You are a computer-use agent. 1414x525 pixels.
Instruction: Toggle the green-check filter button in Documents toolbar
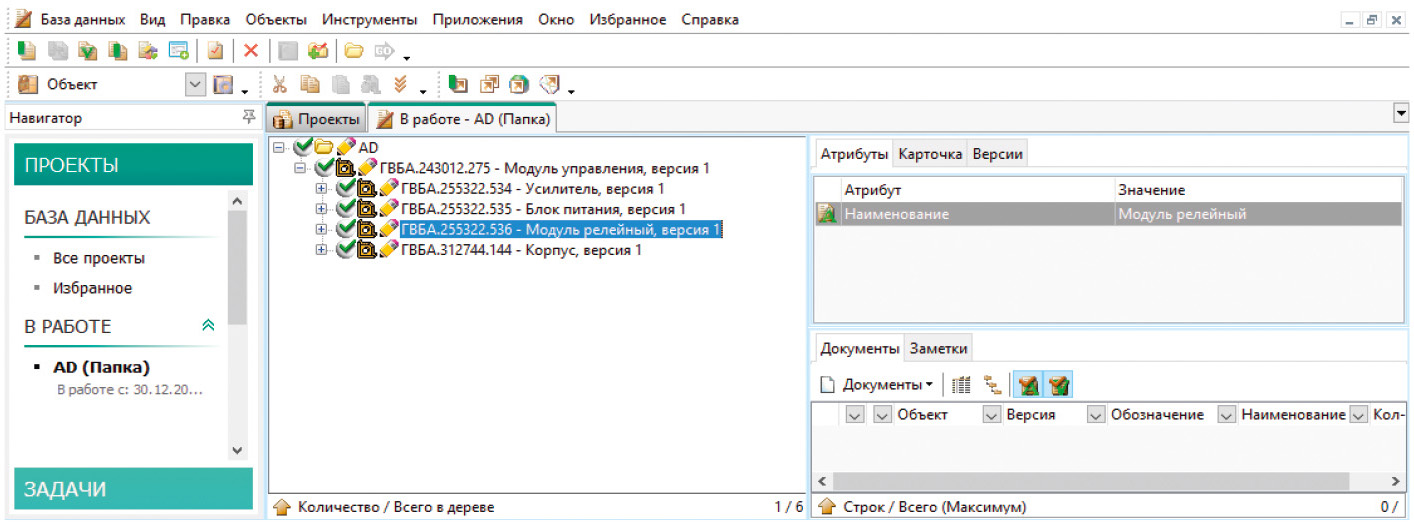1059,384
